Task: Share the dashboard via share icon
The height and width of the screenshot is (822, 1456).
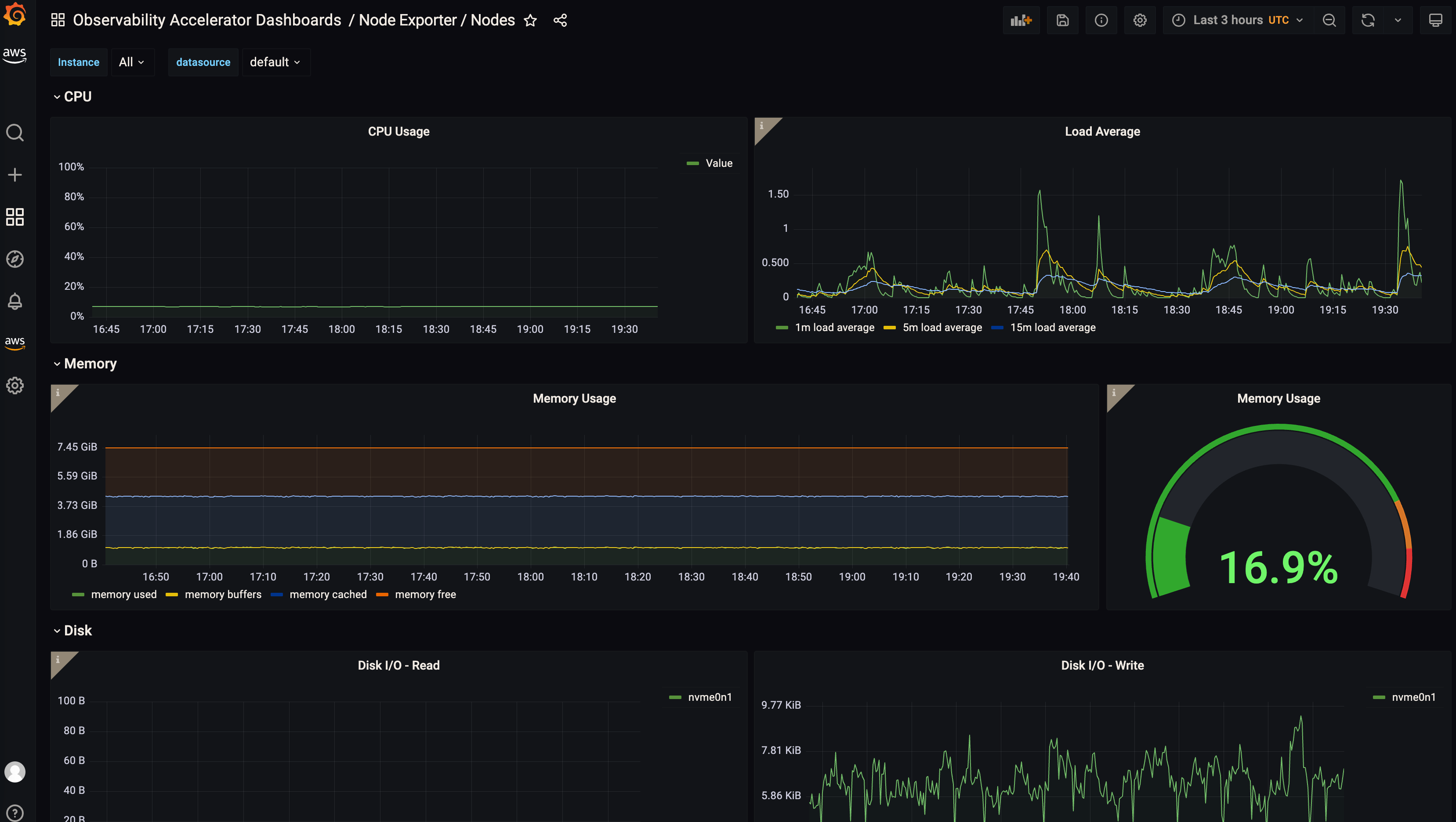Action: point(560,20)
